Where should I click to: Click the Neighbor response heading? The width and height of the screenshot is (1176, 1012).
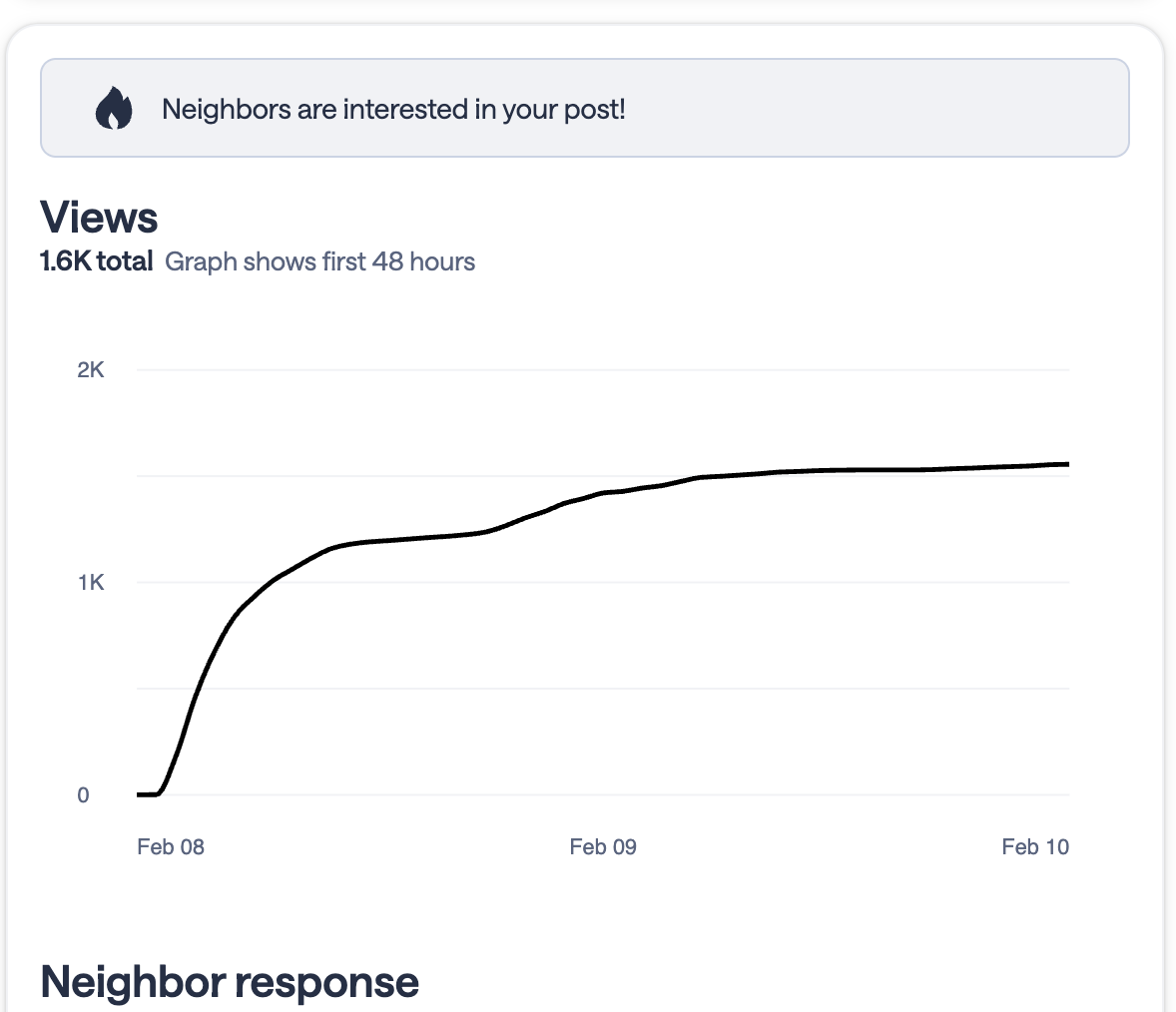(230, 982)
